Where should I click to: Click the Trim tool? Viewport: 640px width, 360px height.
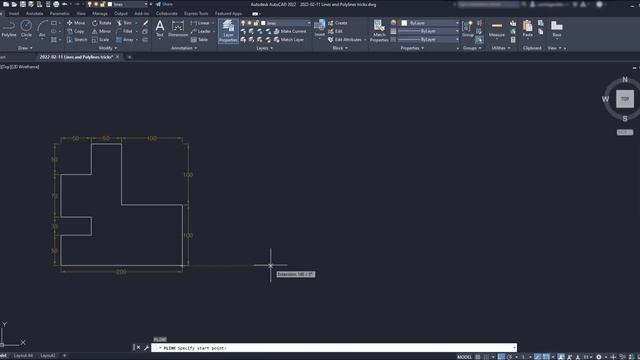point(124,23)
